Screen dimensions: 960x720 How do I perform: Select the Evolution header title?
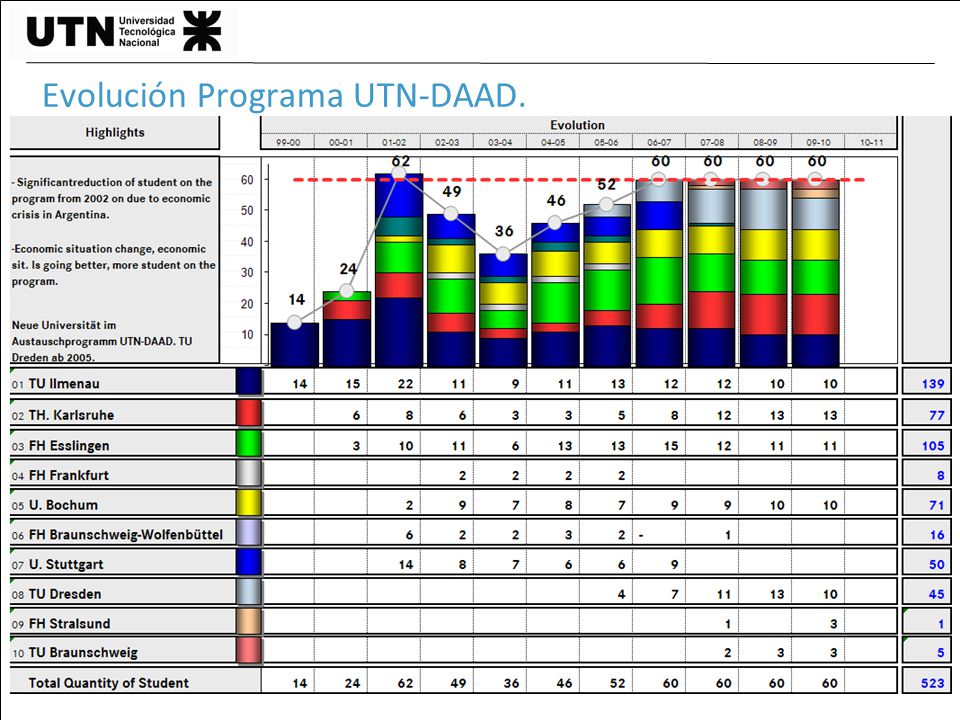pos(577,125)
